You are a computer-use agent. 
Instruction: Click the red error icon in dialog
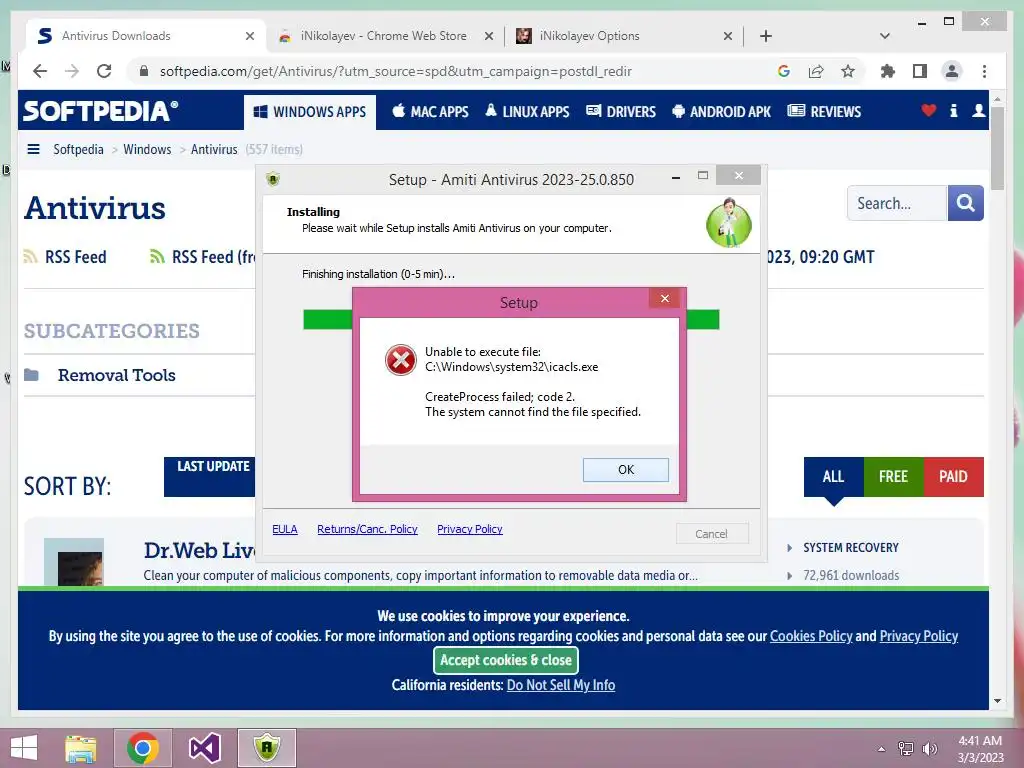pyautogui.click(x=400, y=360)
